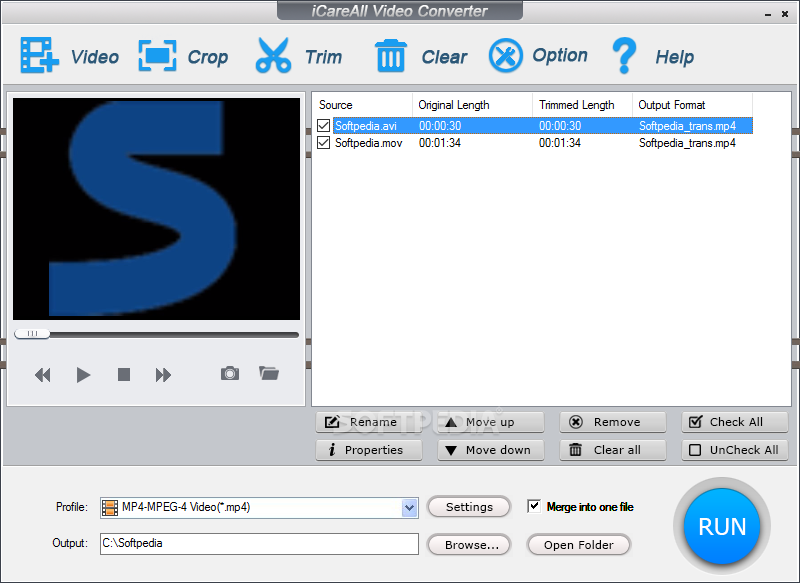Fast forward the preview video
800x583 pixels.
[x=163, y=375]
